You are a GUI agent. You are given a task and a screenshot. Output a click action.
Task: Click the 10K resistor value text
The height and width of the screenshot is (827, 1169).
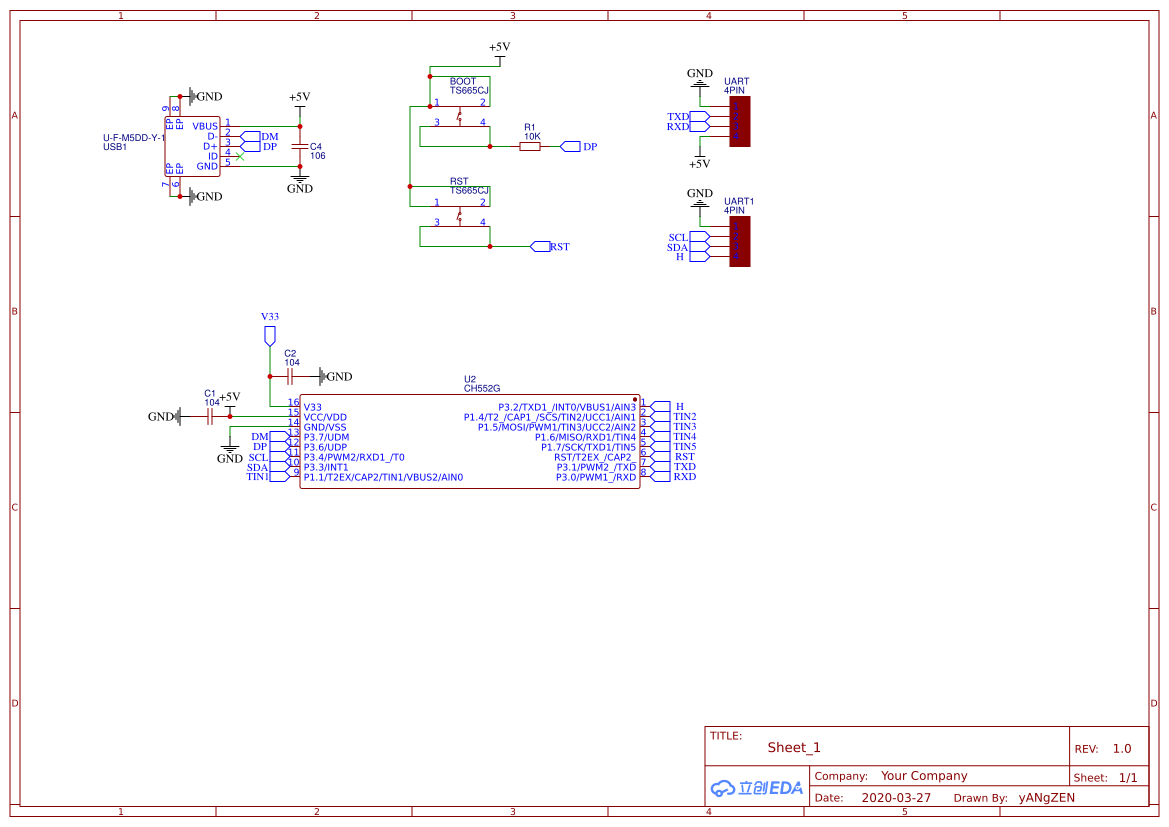coord(532,136)
